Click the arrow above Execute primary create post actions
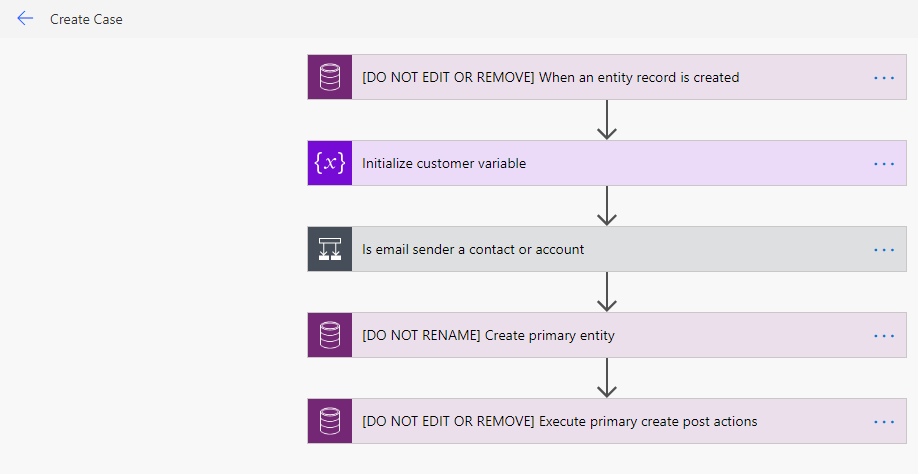Viewport: 918px width, 474px height. (x=606, y=378)
